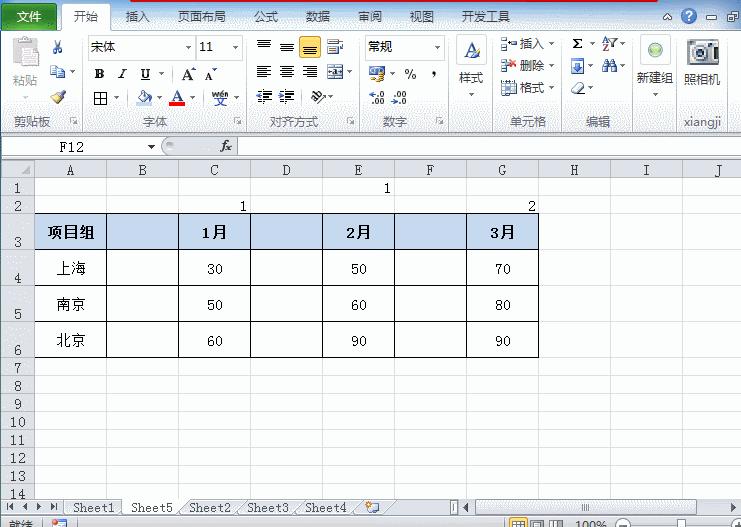The height and width of the screenshot is (527, 741).
Task: Apply the red font color A
Action: [x=177, y=98]
